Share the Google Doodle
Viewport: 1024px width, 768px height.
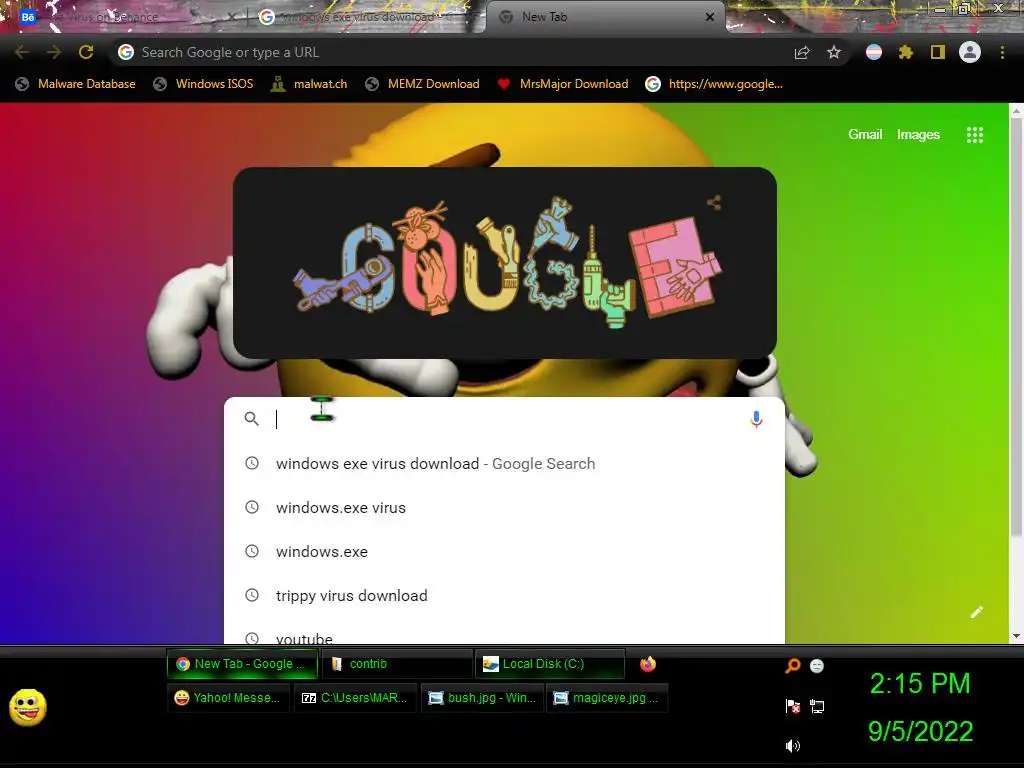click(x=714, y=202)
